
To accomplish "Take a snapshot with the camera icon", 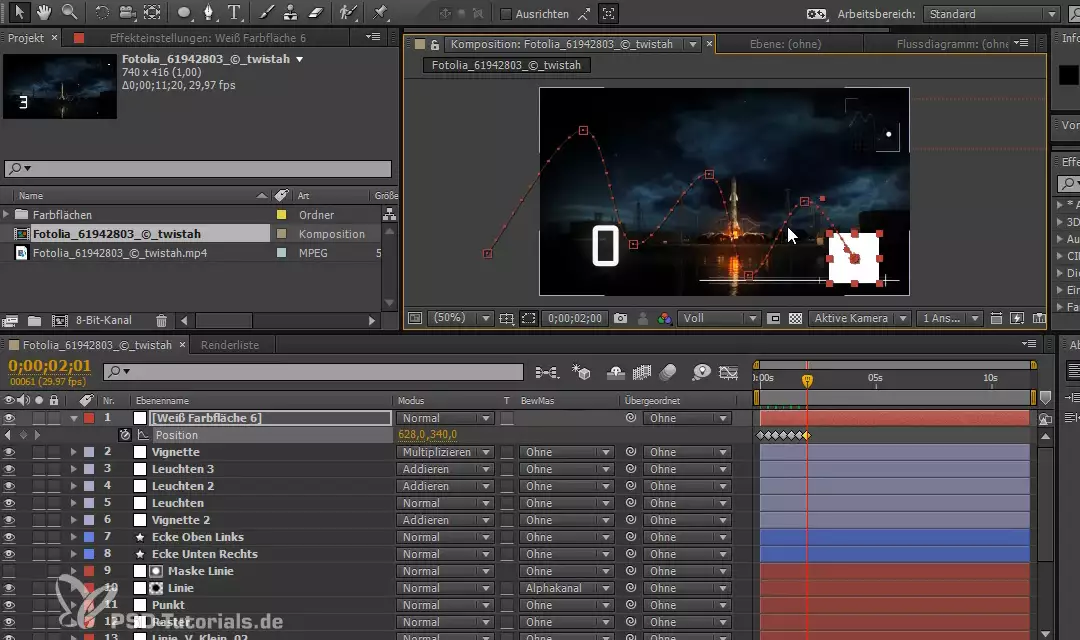I will point(621,318).
